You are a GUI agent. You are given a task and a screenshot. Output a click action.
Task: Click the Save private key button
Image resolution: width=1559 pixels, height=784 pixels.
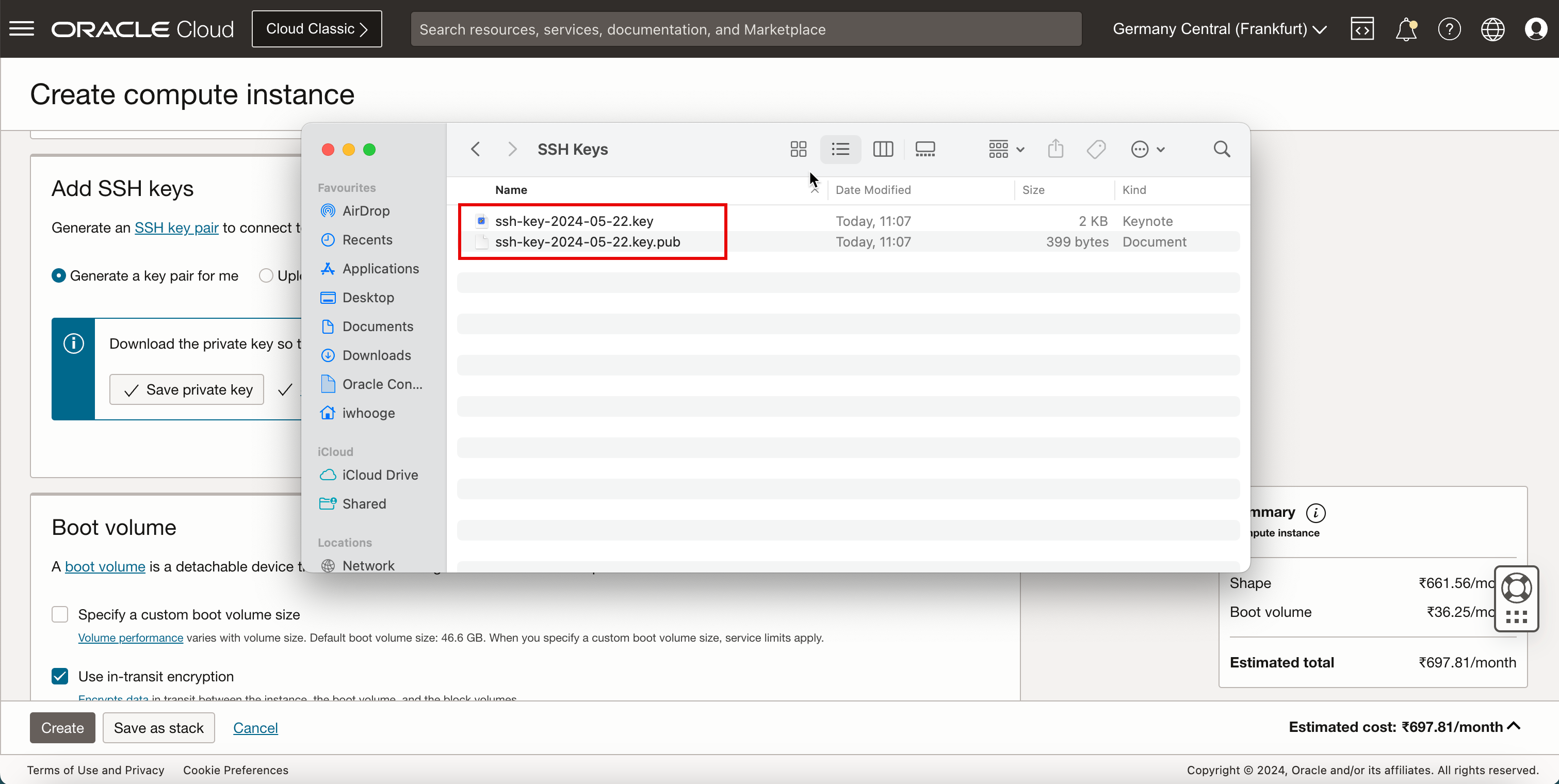coord(186,389)
